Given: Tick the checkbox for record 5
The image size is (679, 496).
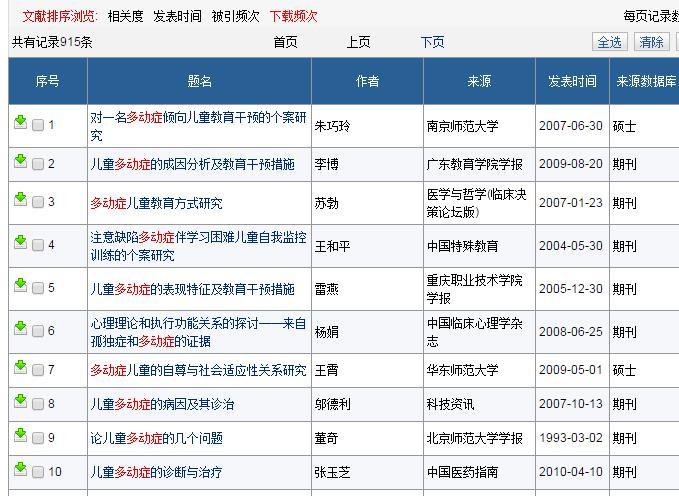Looking at the screenshot, I should click(x=38, y=288).
